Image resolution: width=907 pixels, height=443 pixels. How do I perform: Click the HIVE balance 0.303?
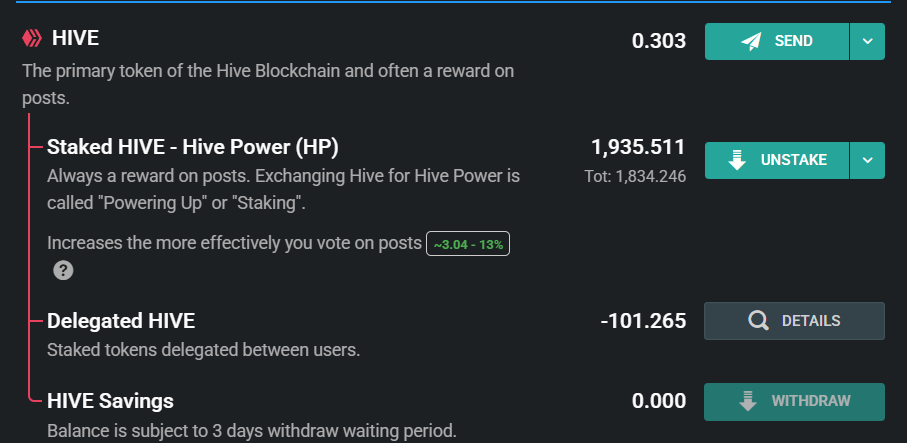[659, 41]
